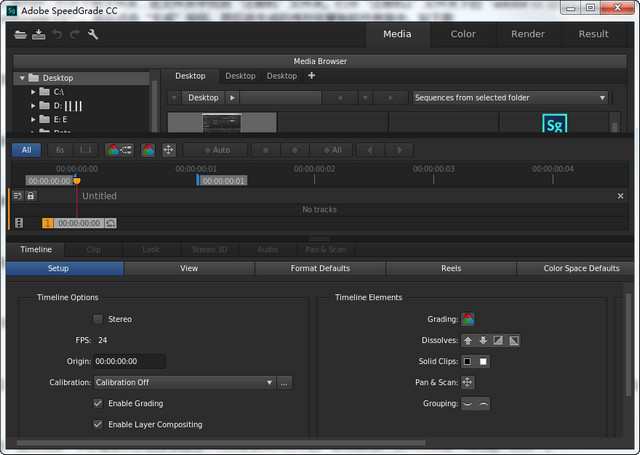Open preferences with the wrench icon

click(93, 34)
